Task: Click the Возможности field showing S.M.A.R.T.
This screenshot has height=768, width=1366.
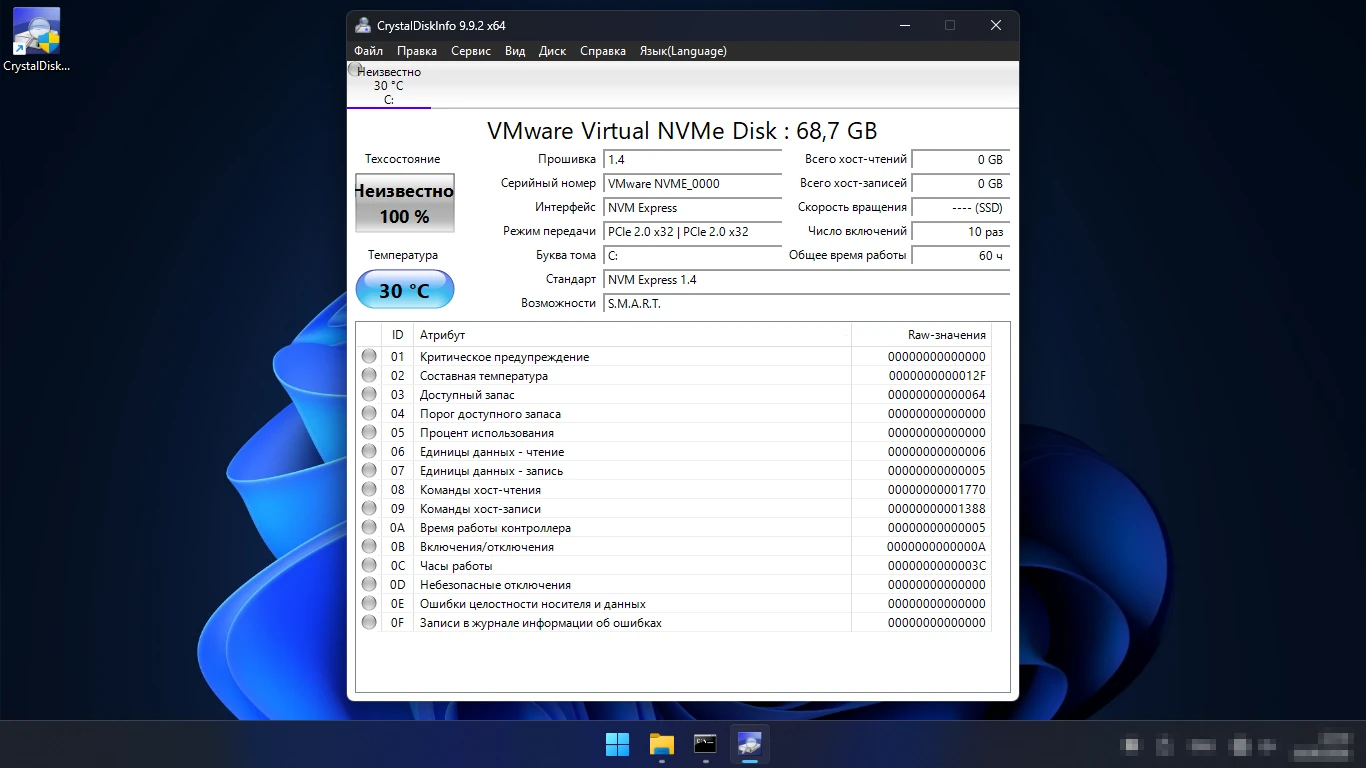Action: pyautogui.click(x=807, y=304)
